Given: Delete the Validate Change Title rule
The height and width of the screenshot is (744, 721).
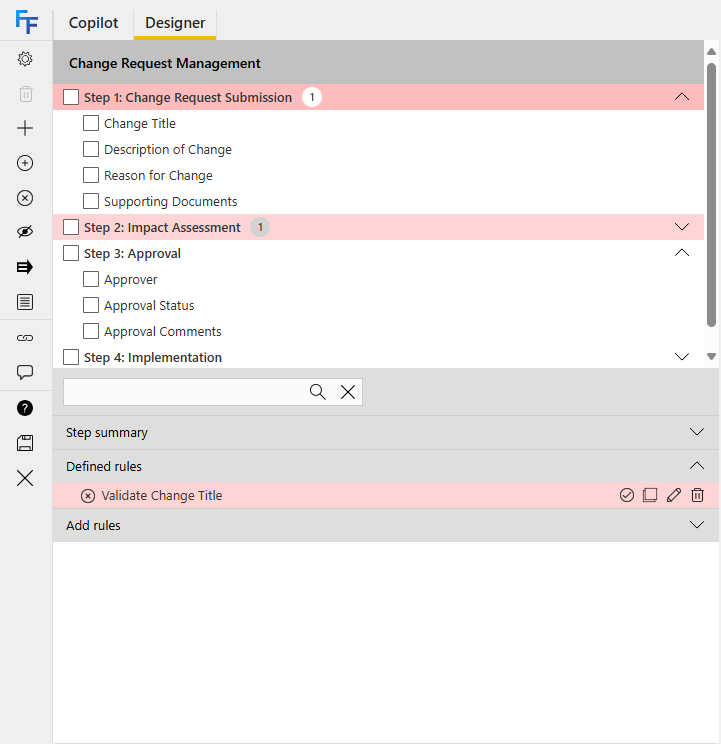Looking at the screenshot, I should [697, 495].
